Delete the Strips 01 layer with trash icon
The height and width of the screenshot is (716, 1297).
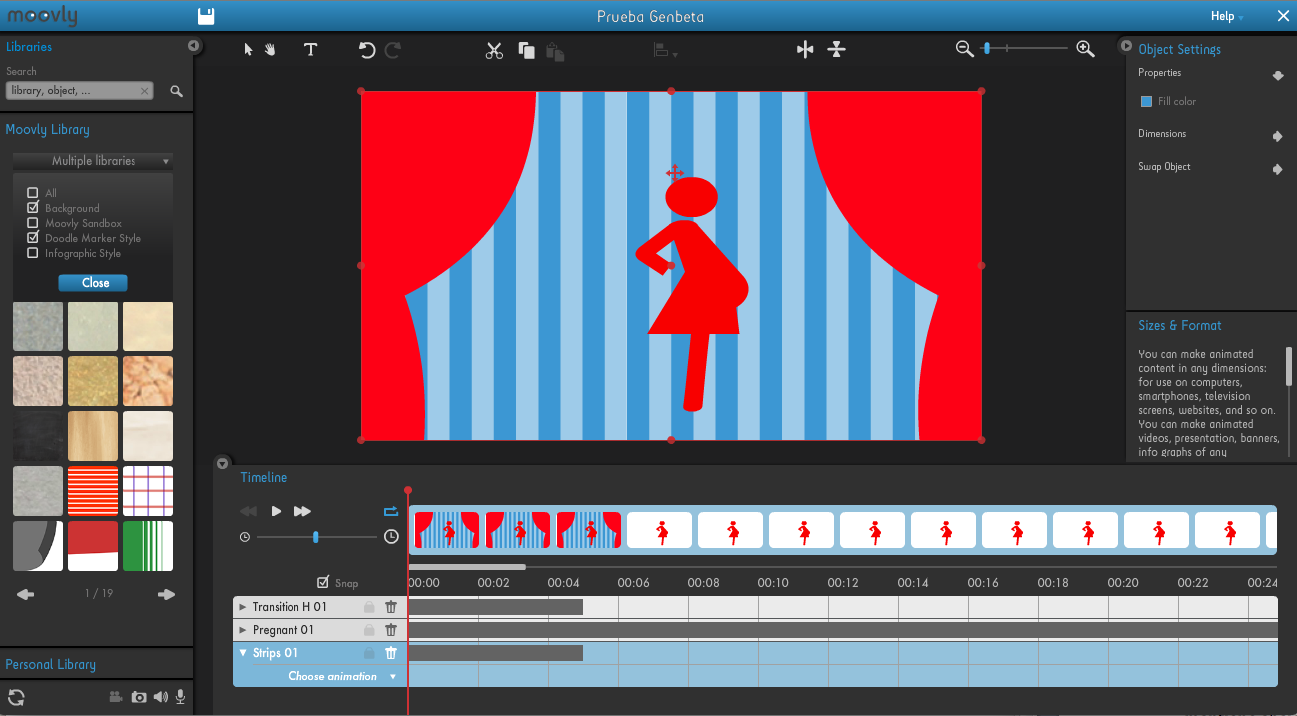pos(391,653)
